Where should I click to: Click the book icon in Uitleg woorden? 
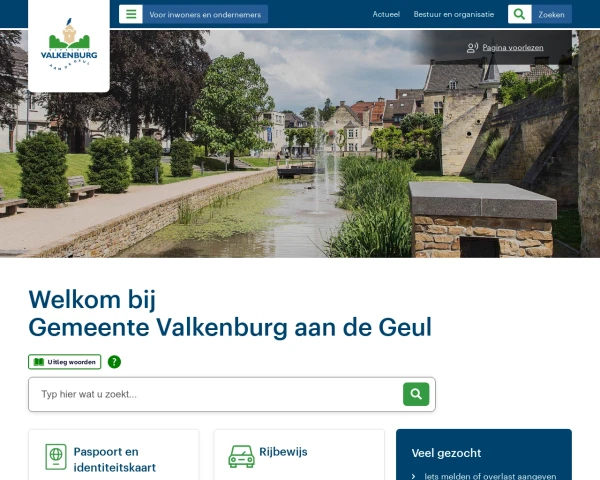click(39, 362)
